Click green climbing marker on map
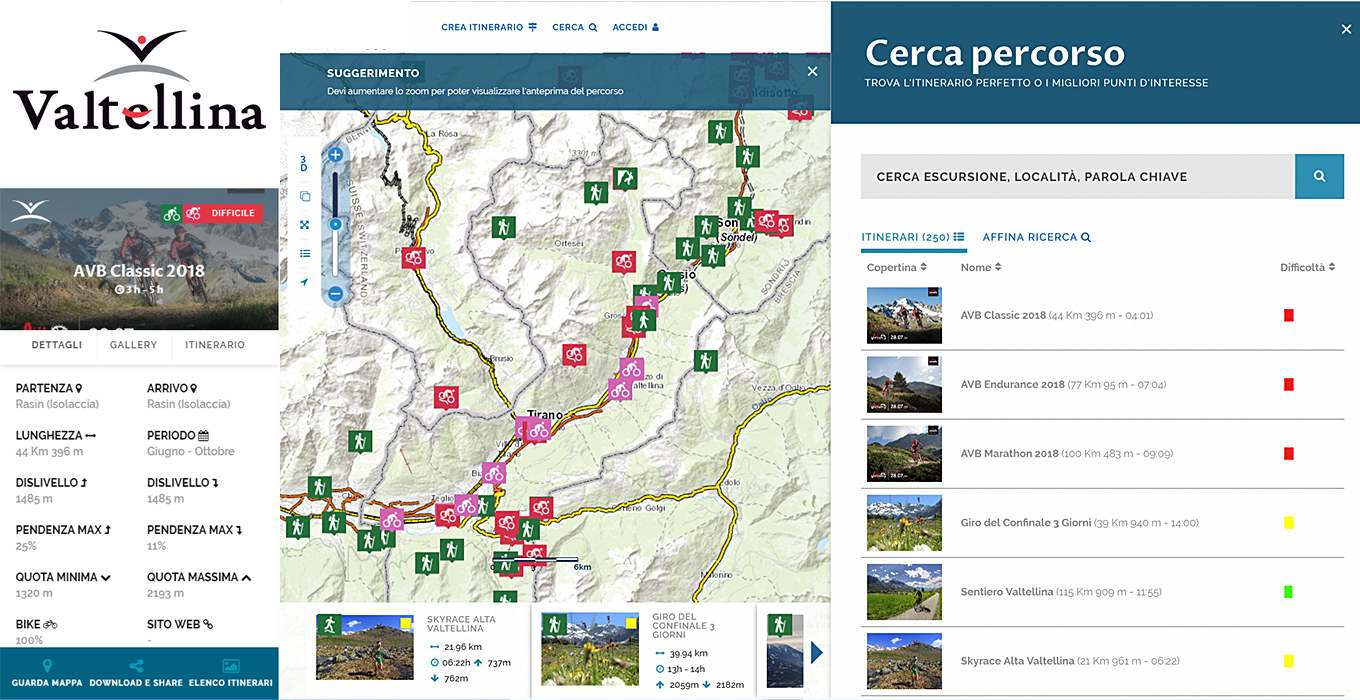The width and height of the screenshot is (1360, 700). click(x=625, y=179)
